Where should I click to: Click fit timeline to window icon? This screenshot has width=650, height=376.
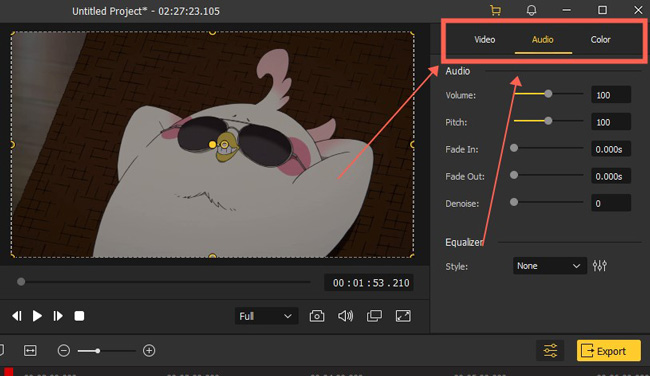pos(30,351)
